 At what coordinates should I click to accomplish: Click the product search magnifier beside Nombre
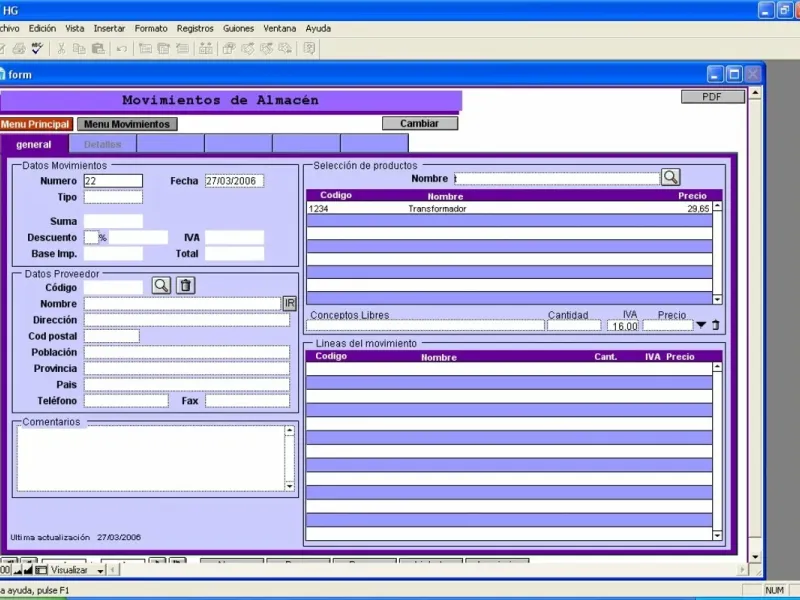[670, 177]
